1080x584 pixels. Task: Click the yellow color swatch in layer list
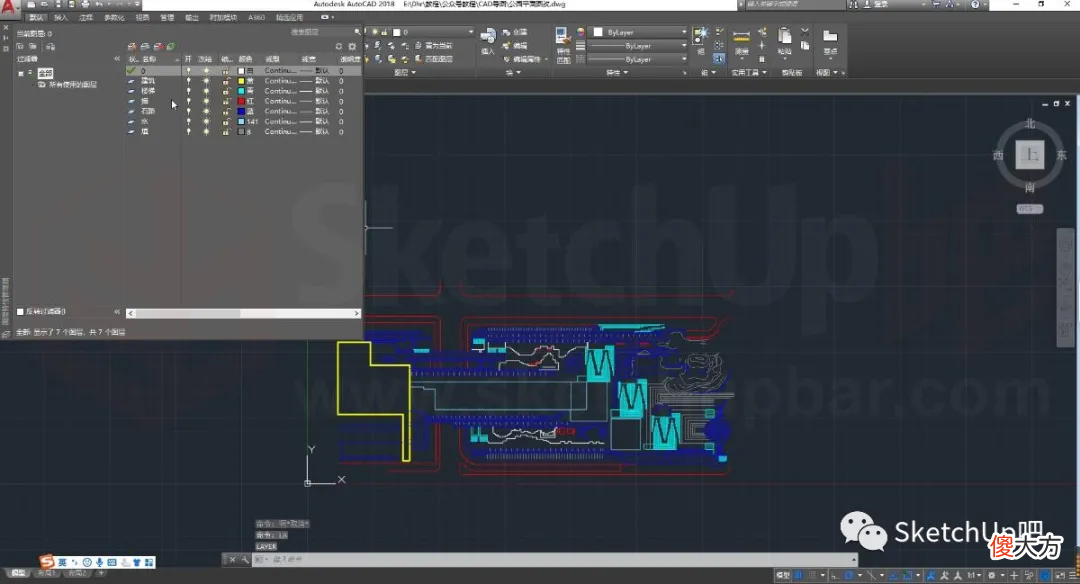(241, 81)
